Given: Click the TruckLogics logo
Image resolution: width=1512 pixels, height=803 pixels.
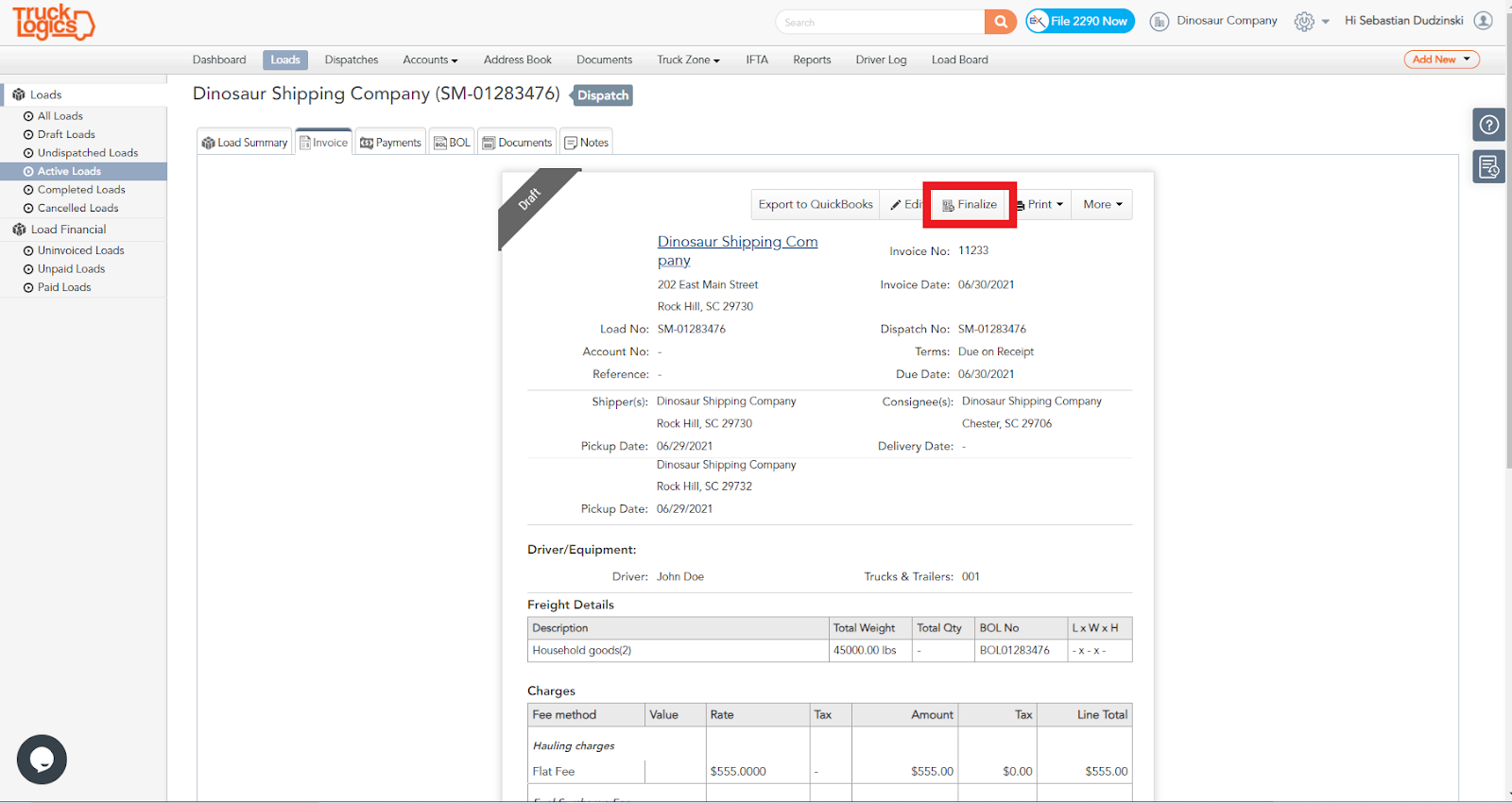Looking at the screenshot, I should (53, 23).
